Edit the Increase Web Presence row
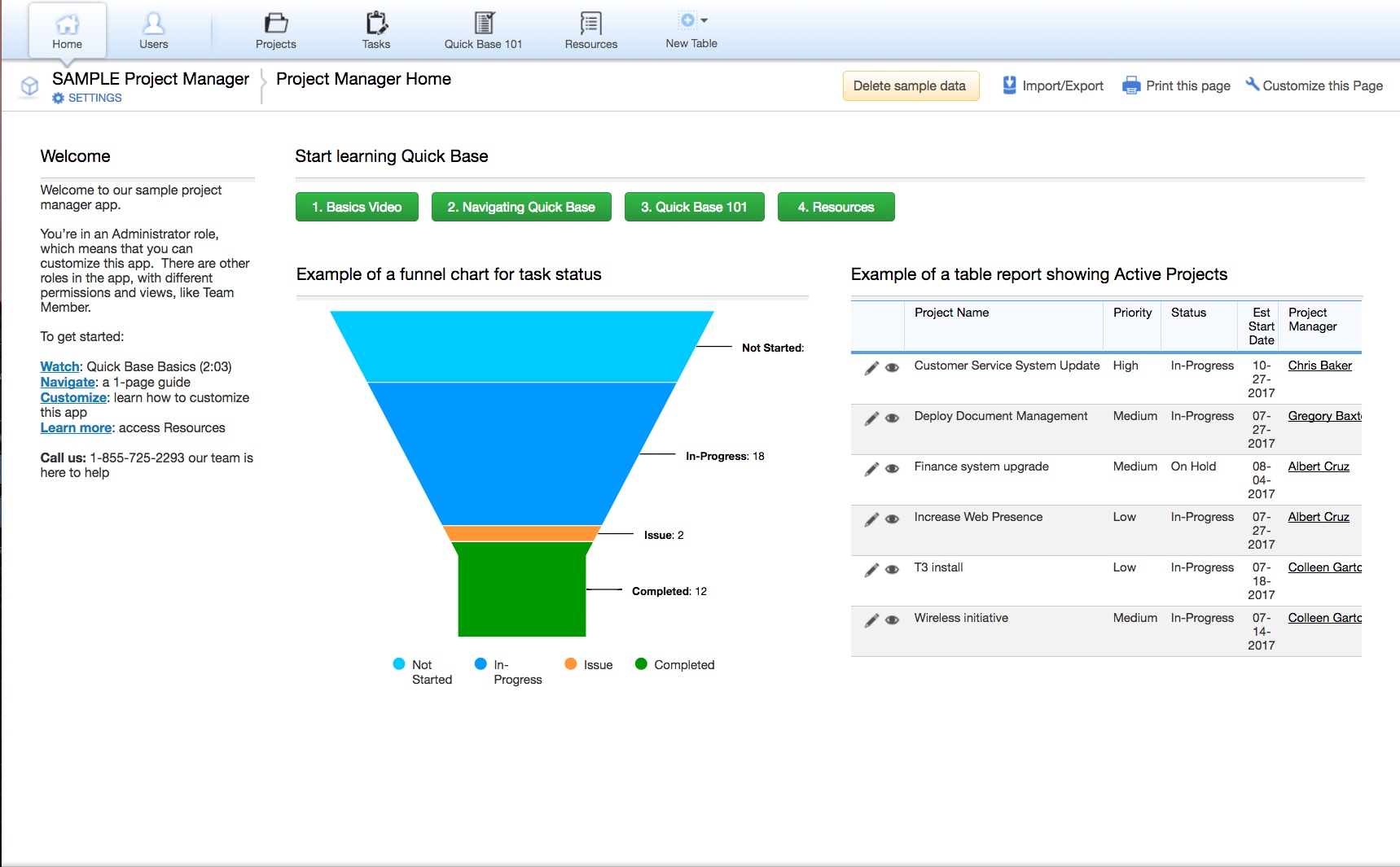The height and width of the screenshot is (867, 1400). click(871, 519)
